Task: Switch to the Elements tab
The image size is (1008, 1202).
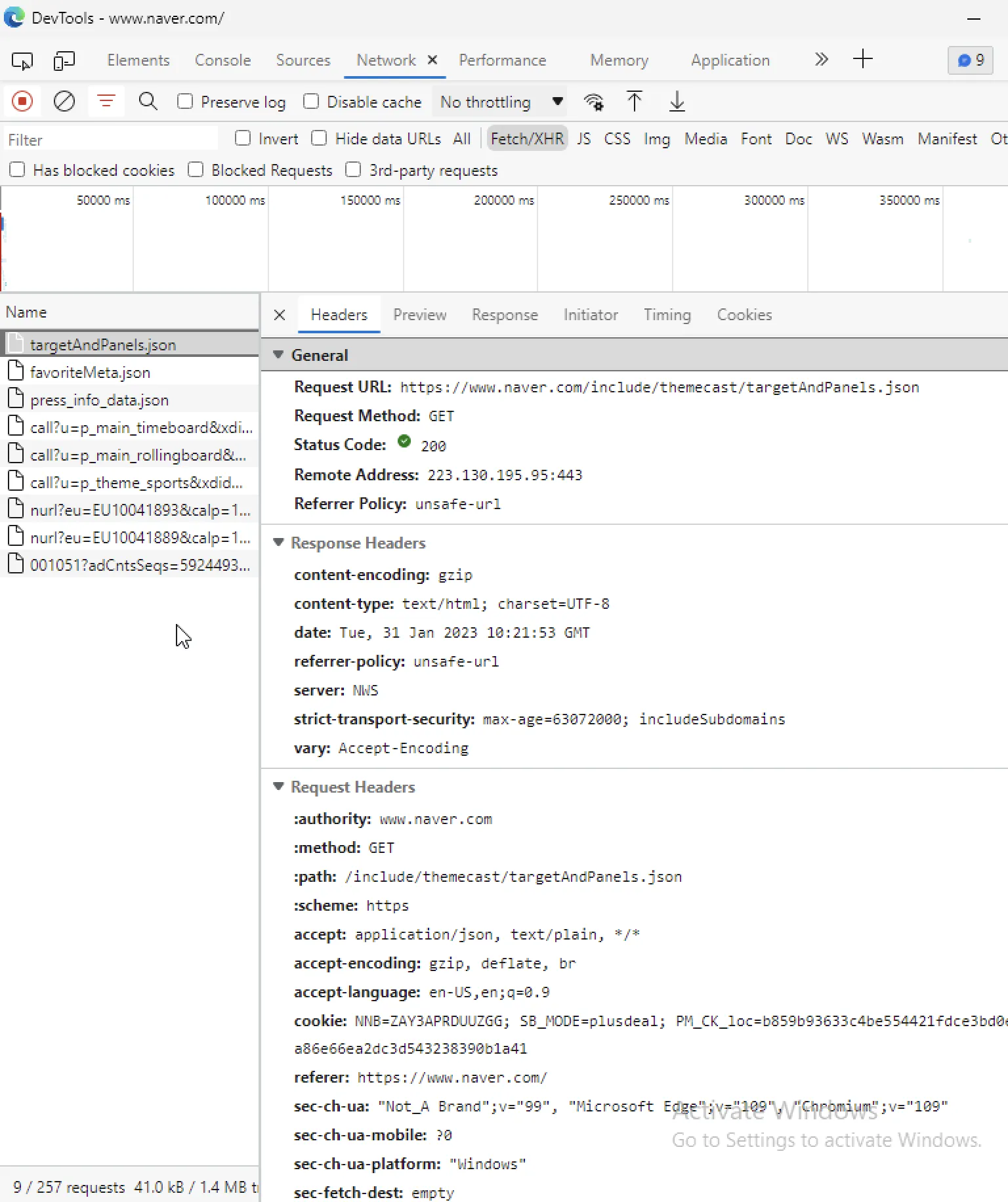Action: click(x=138, y=60)
